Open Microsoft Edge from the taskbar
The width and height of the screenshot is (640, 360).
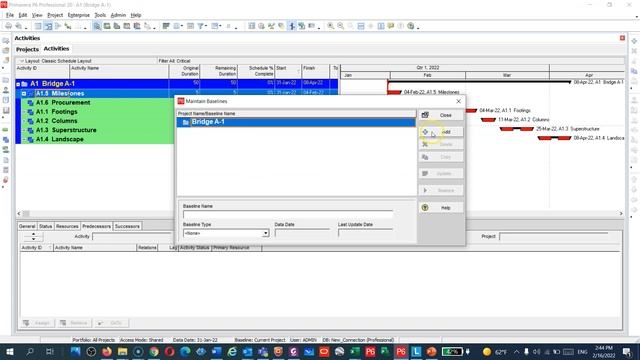tap(185, 351)
